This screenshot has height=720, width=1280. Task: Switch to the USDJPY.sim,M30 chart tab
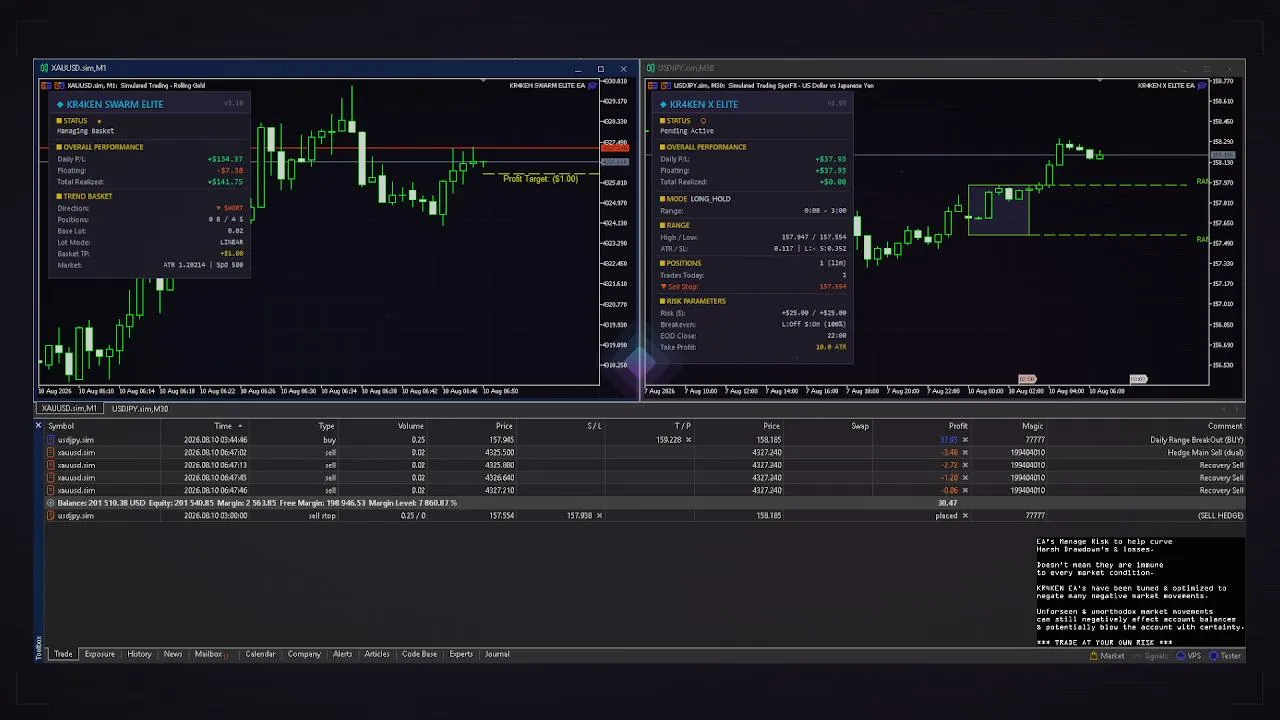pyautogui.click(x=140, y=409)
